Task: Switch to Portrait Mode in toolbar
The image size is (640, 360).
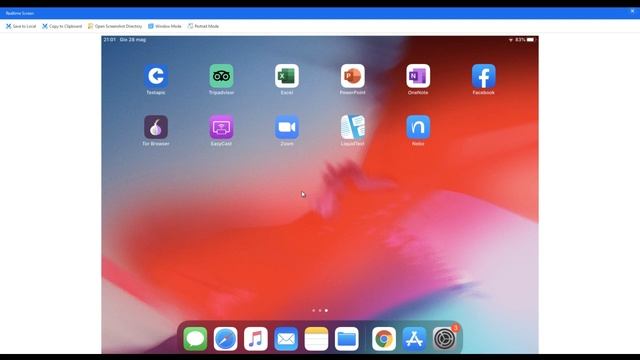Action: click(x=203, y=26)
